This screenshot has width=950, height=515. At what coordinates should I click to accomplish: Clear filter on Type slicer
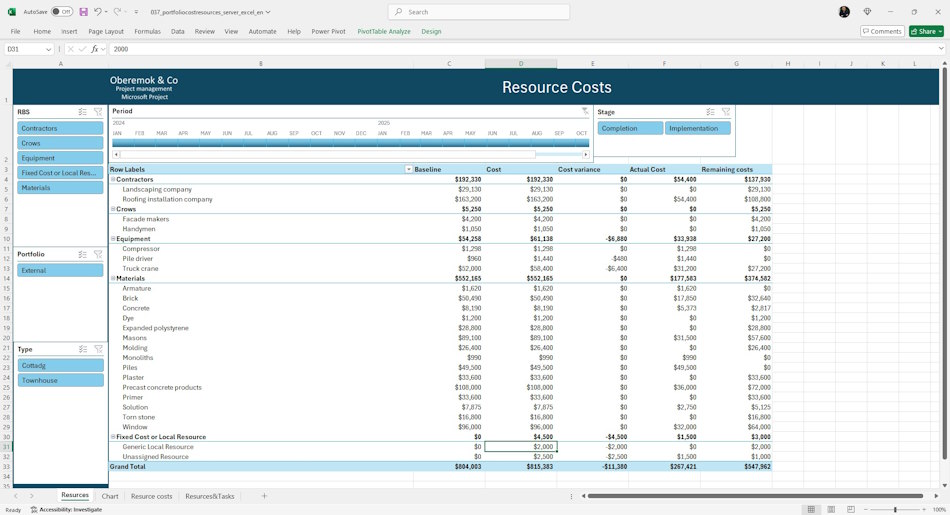(98, 350)
